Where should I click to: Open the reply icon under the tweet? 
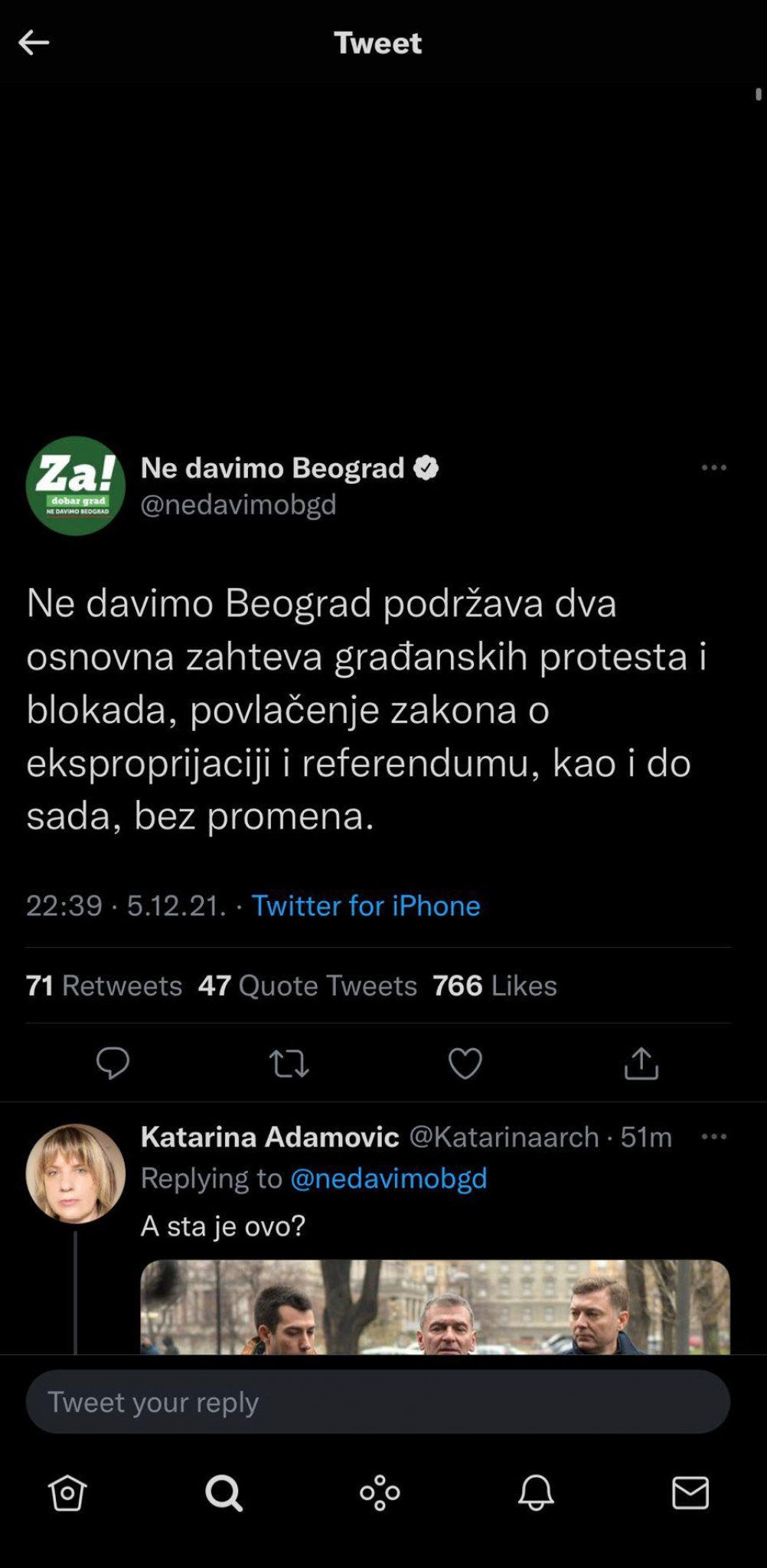pyautogui.click(x=113, y=1063)
